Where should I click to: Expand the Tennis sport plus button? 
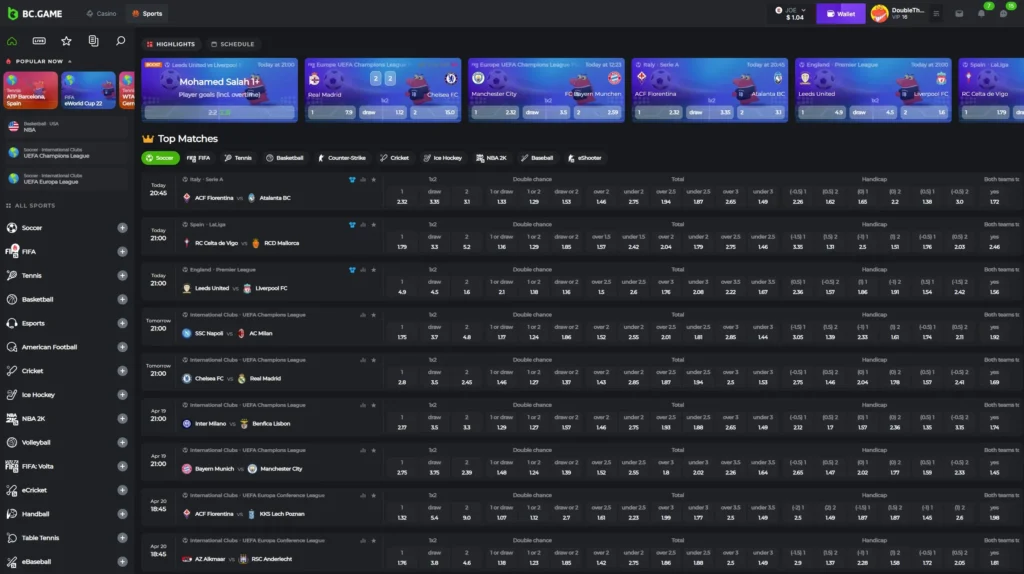[122, 276]
